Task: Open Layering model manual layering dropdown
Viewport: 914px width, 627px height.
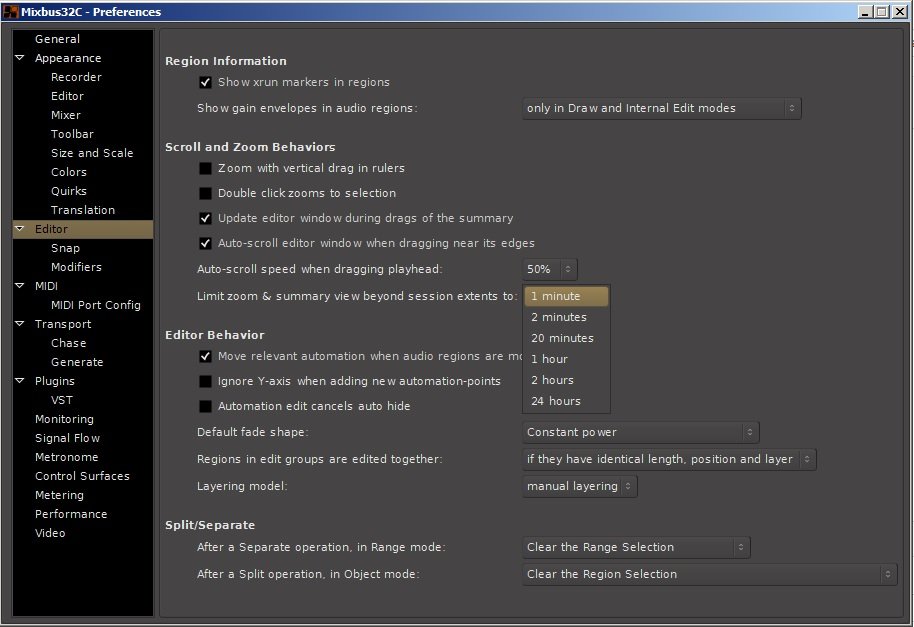Action: pyautogui.click(x=579, y=486)
